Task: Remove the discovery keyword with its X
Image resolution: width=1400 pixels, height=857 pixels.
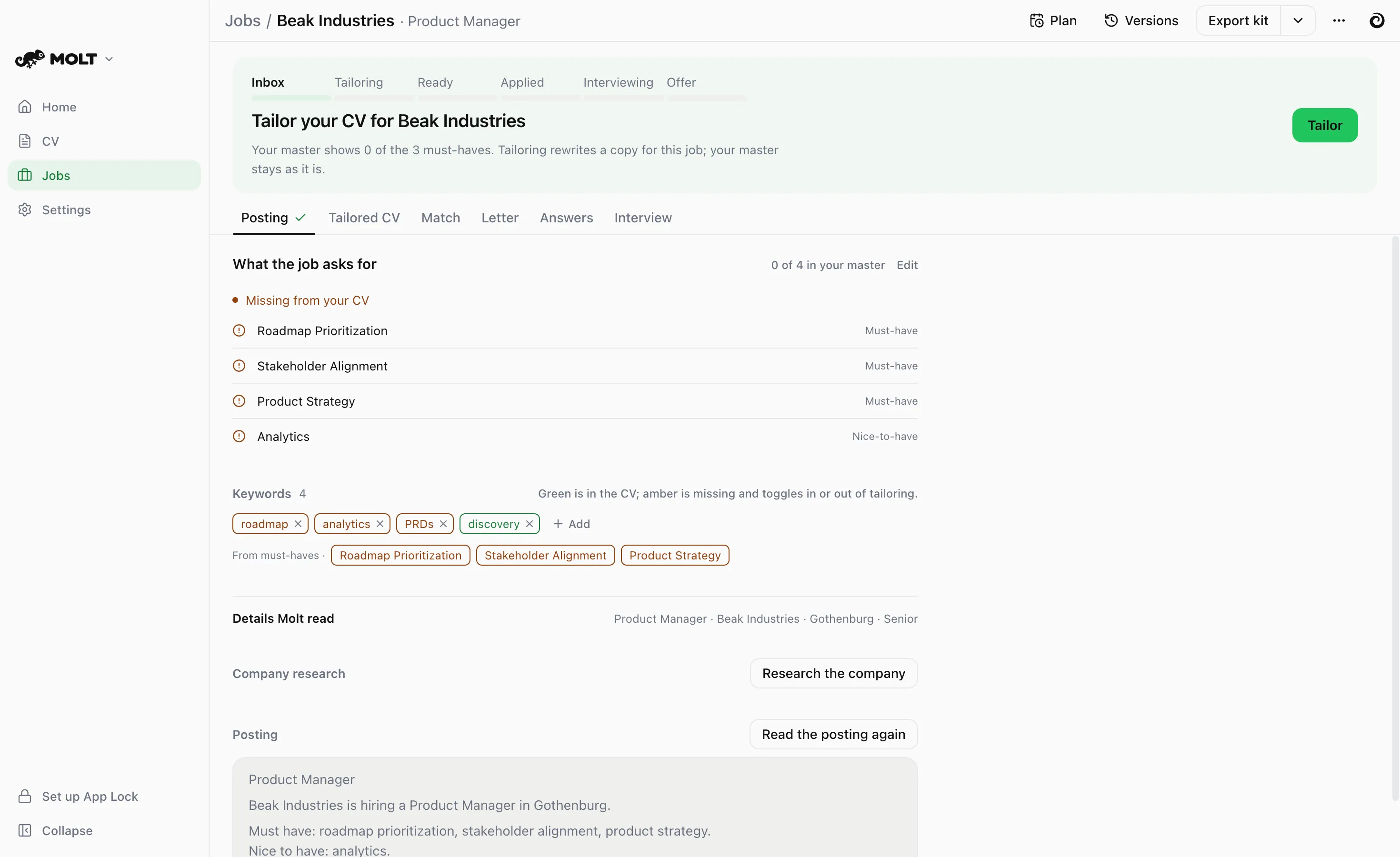Action: coord(529,524)
